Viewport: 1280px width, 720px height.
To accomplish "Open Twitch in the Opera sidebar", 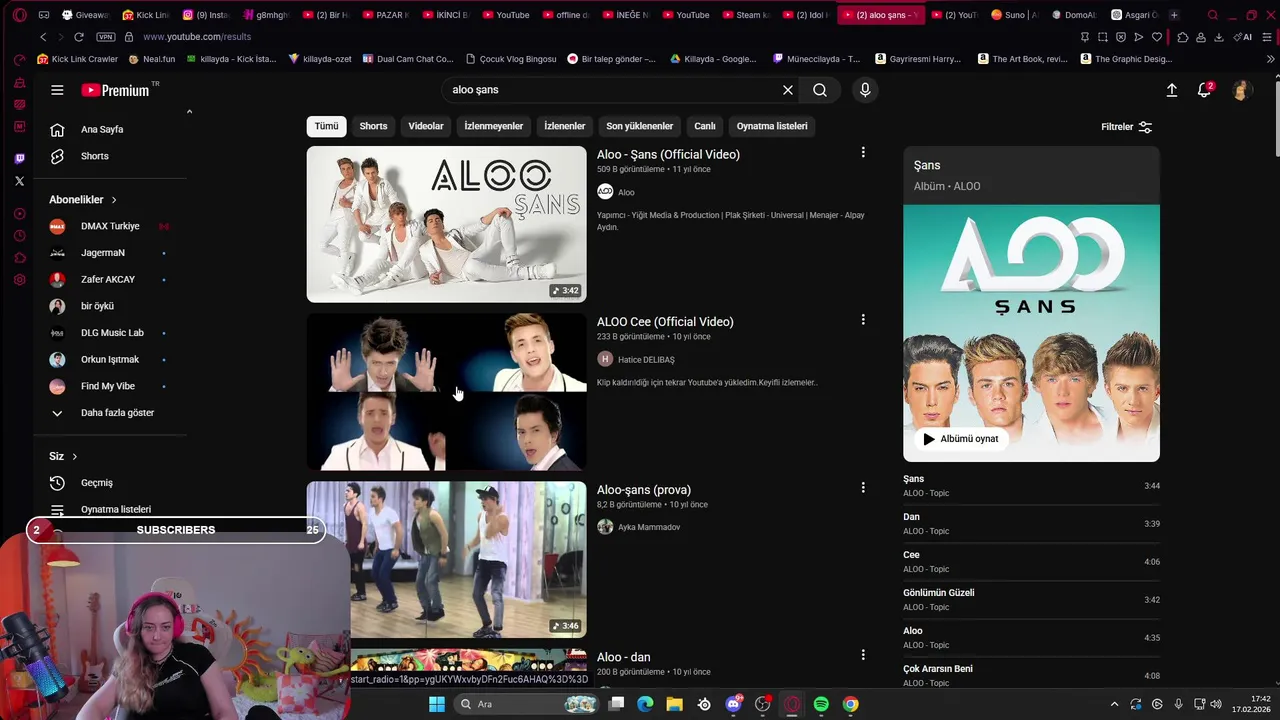I will (x=19, y=159).
